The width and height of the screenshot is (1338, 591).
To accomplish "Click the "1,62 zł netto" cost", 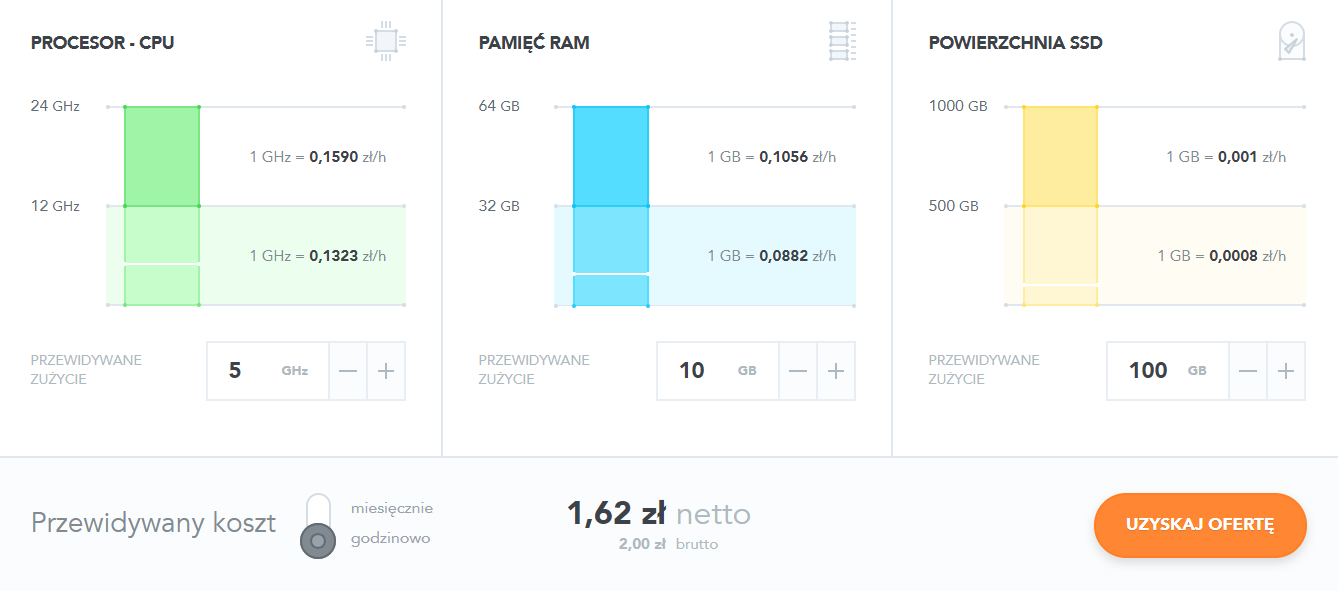I will click(659, 514).
